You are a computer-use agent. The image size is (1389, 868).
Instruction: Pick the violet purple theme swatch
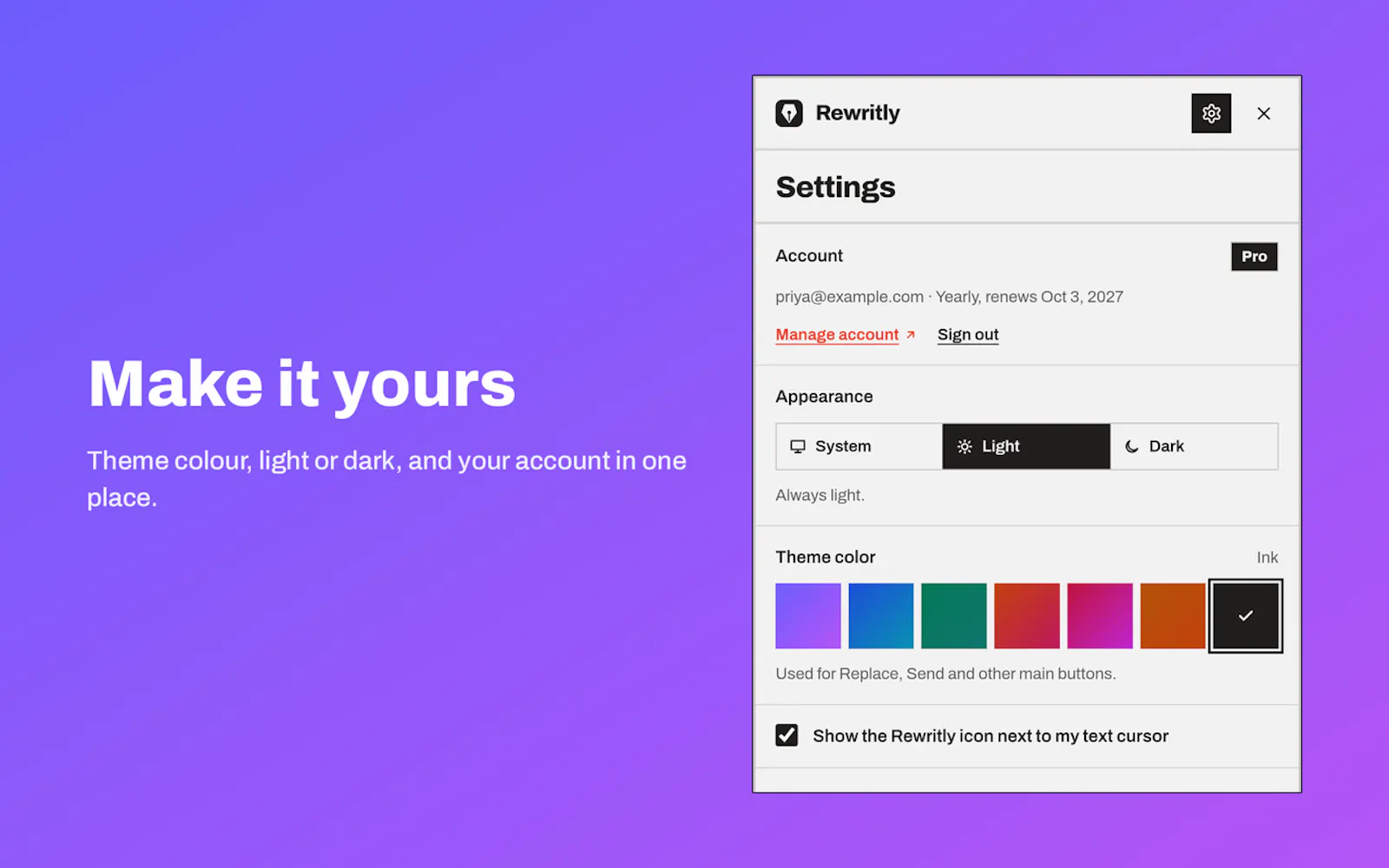tap(808, 615)
